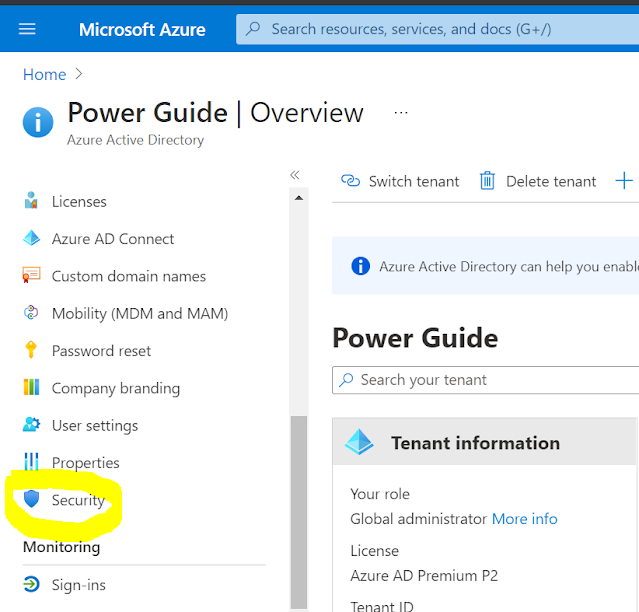The image size is (639, 612).
Task: Click the magnifier icon in Search your tenant
Action: (x=346, y=380)
